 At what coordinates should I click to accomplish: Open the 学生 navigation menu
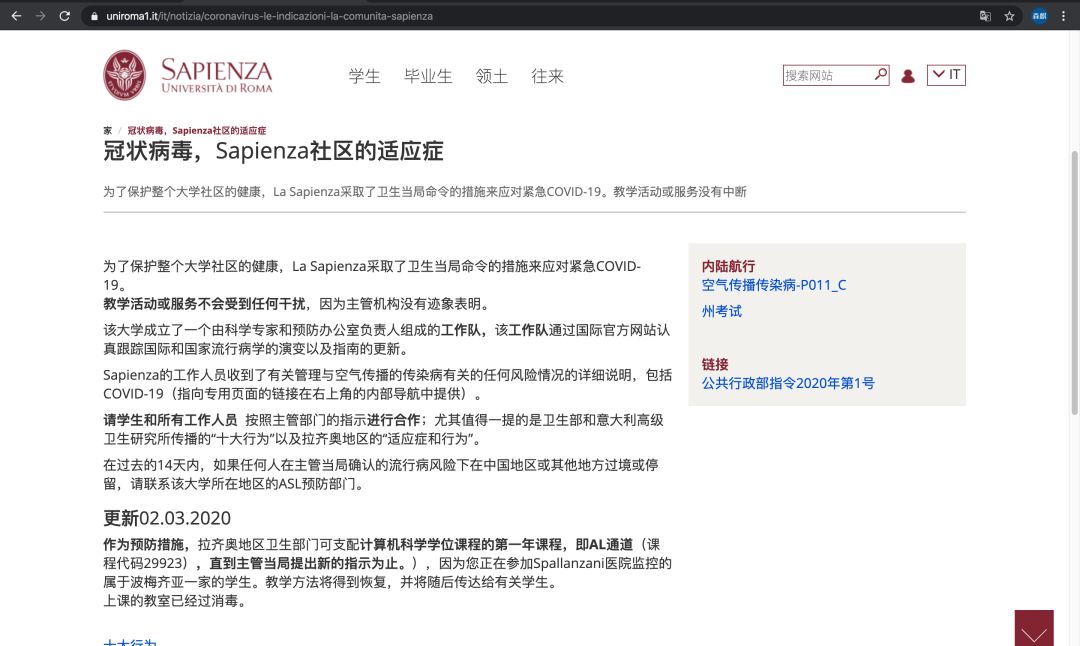364,76
